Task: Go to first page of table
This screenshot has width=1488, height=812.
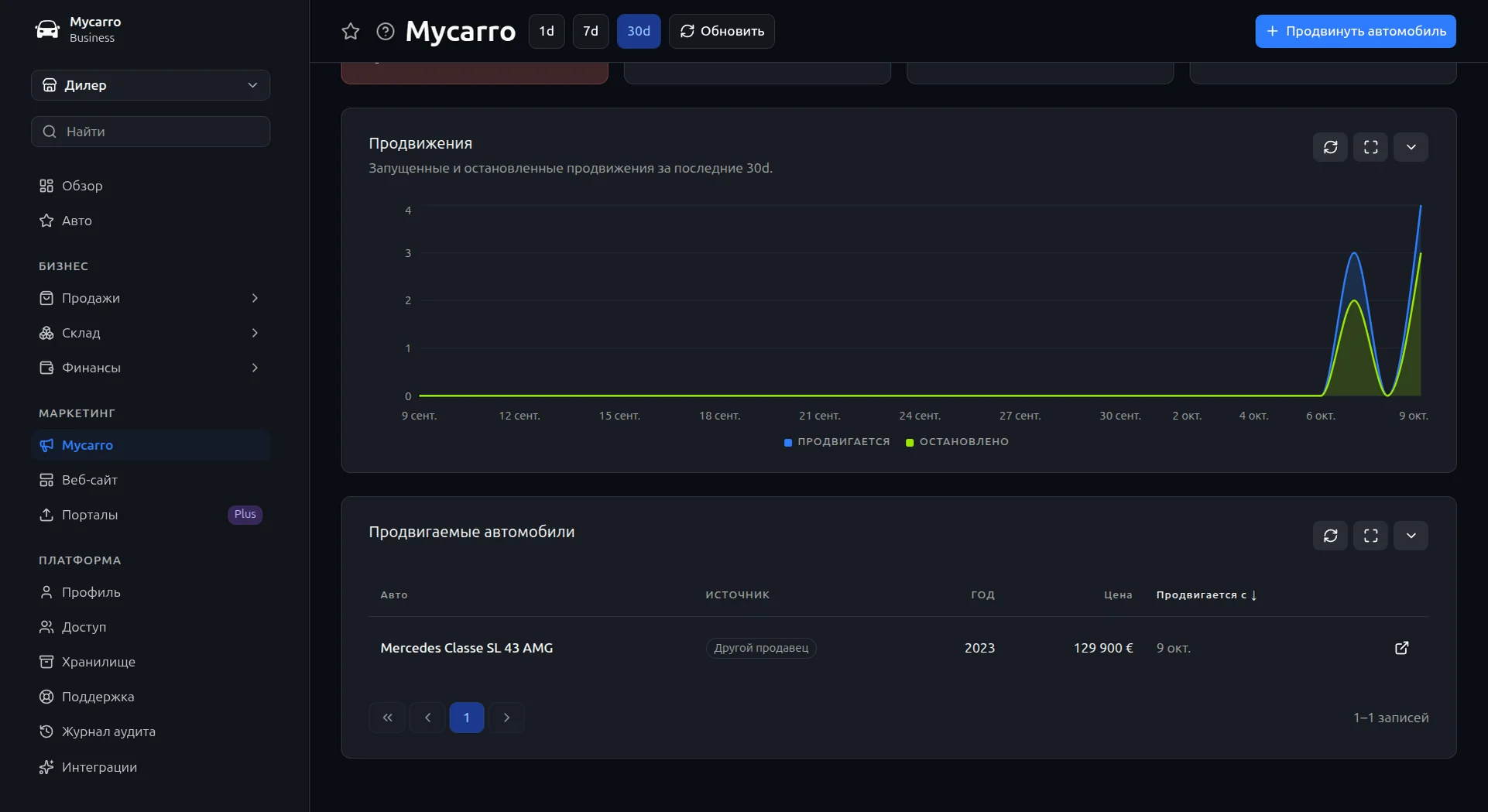Action: point(388,718)
